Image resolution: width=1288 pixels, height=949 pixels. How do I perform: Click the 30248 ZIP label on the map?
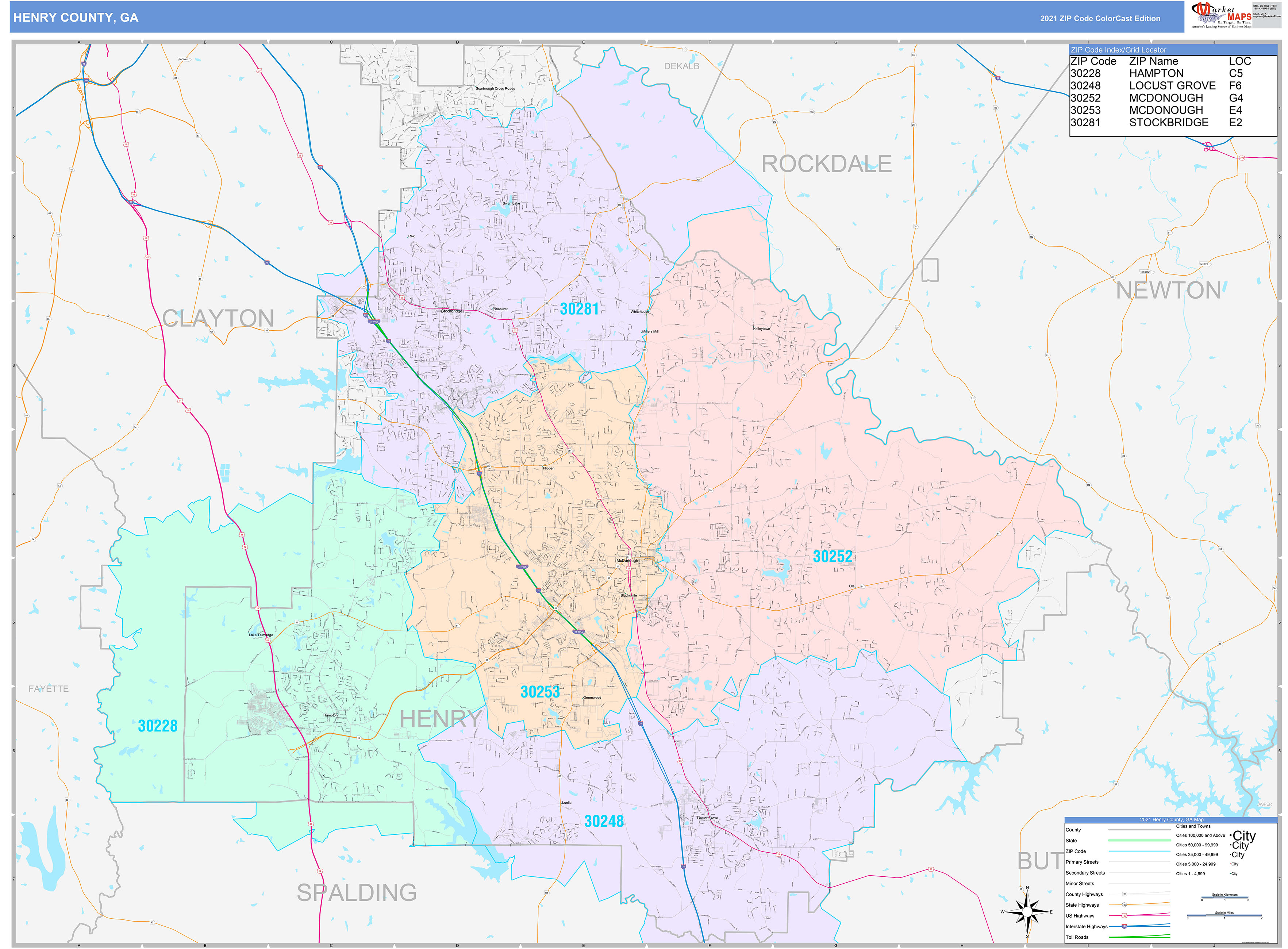[604, 822]
